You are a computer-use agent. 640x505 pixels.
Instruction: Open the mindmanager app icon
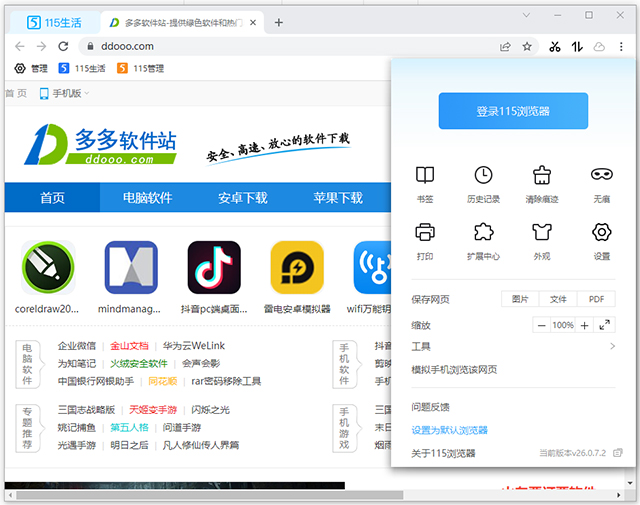131,267
